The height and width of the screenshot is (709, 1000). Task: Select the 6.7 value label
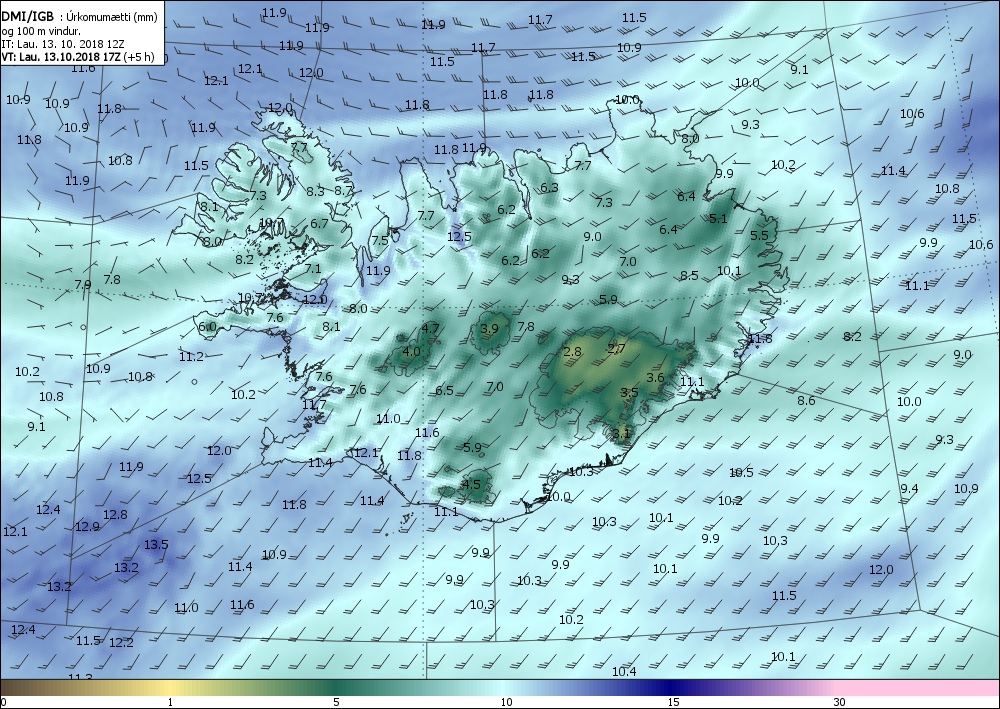tap(319, 223)
